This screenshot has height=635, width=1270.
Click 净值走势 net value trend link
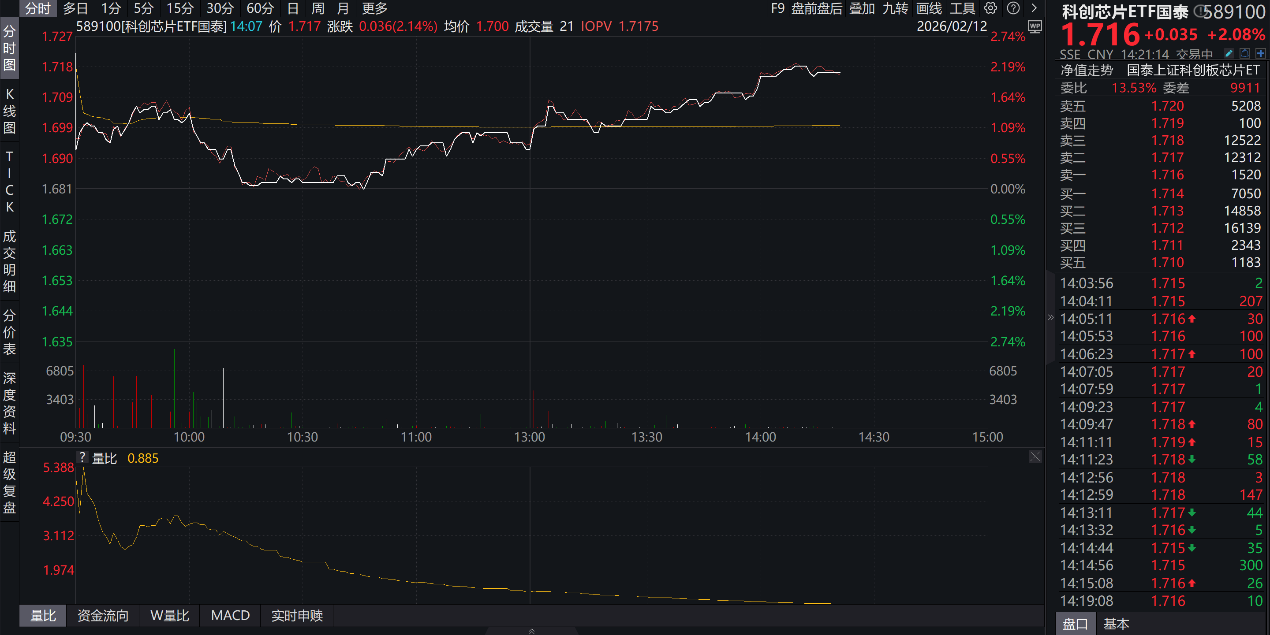[1086, 70]
